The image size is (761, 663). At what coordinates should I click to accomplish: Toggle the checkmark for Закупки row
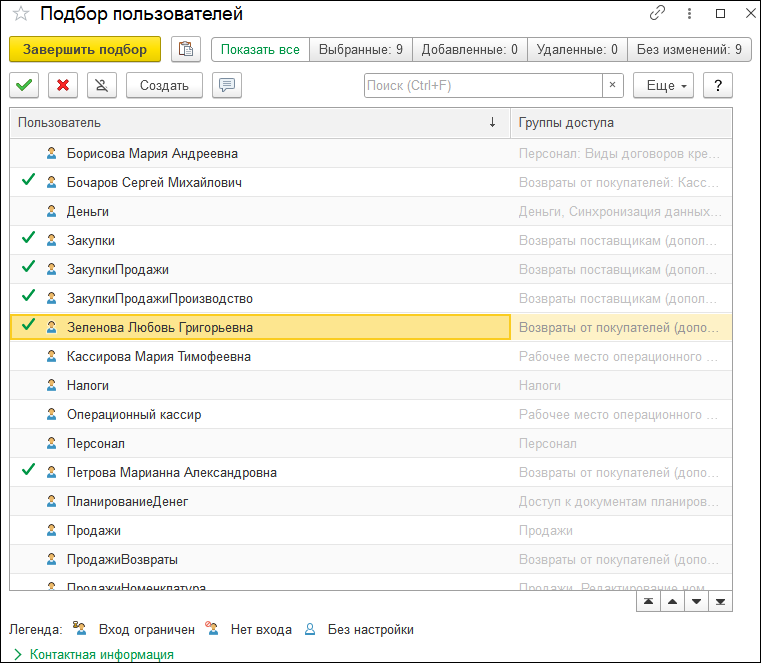[29, 238]
